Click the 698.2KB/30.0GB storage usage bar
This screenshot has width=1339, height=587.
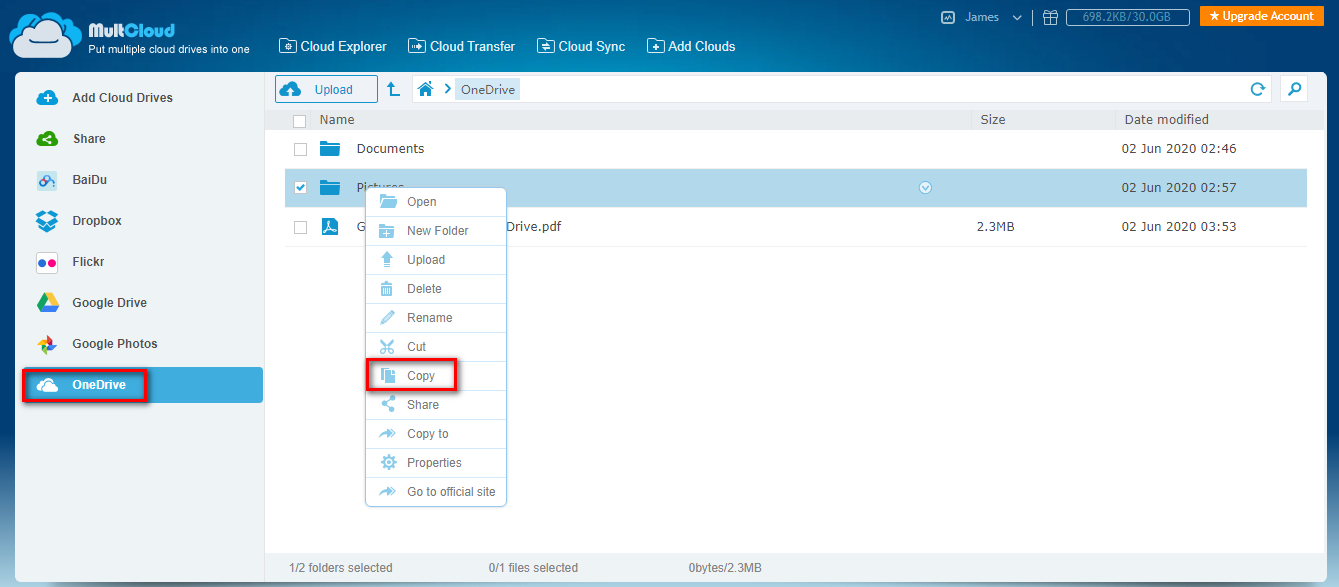[x=1127, y=17]
